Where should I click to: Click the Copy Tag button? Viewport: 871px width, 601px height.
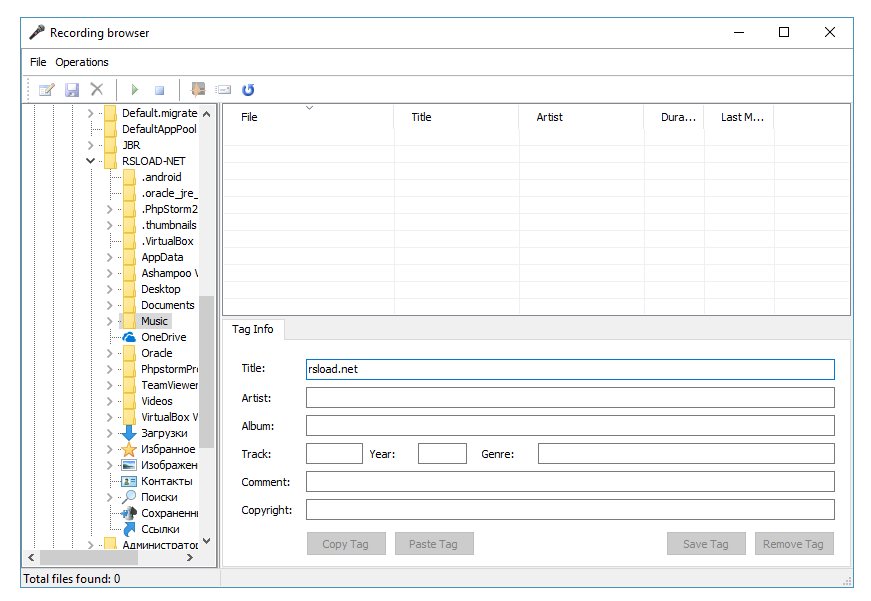tap(345, 544)
